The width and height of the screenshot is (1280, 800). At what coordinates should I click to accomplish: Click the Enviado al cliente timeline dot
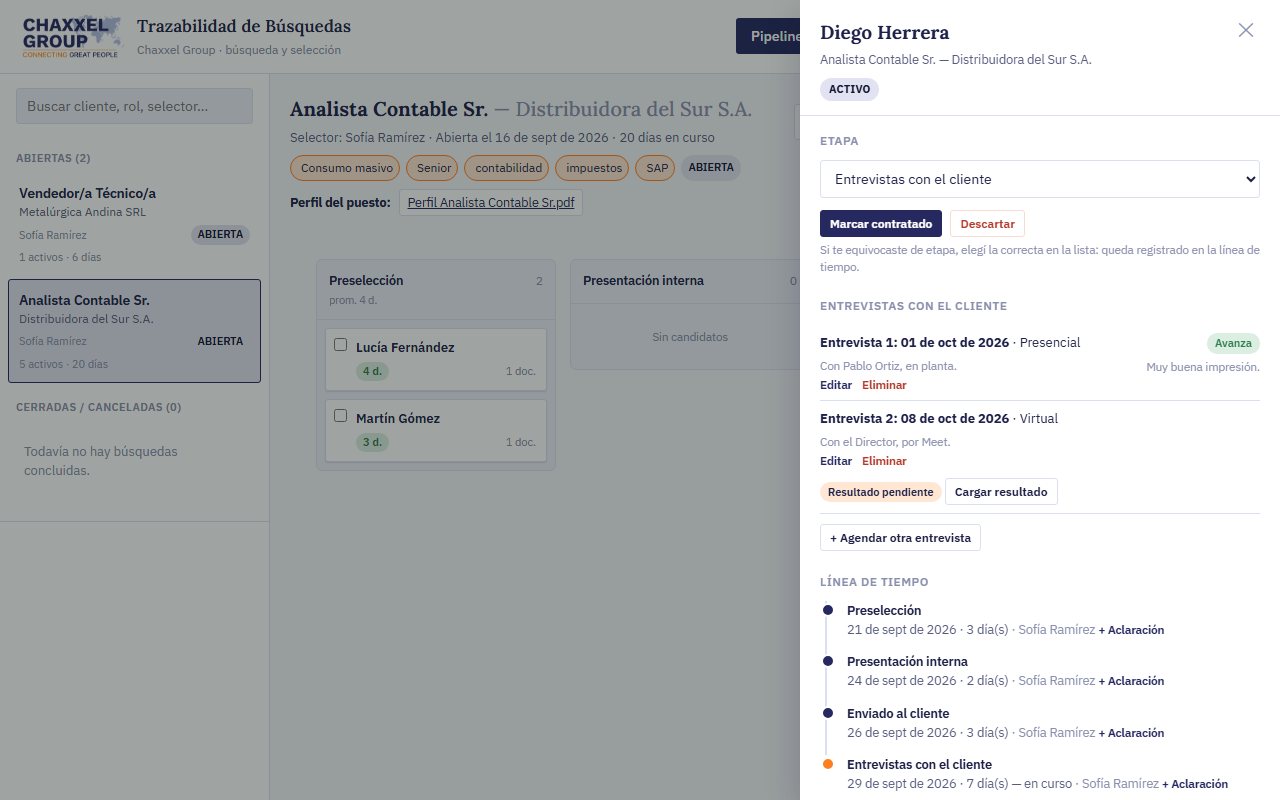pos(827,713)
